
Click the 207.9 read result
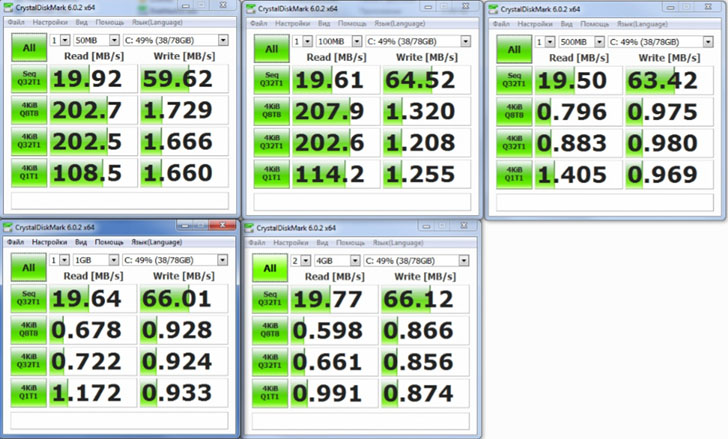point(336,111)
